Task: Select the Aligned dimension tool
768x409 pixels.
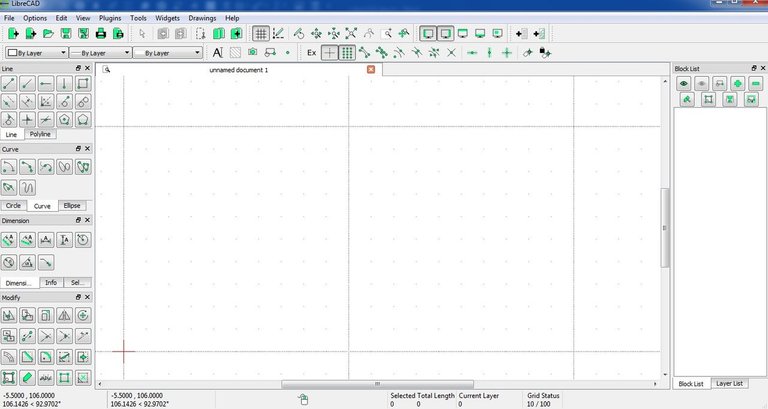Action: click(9, 240)
